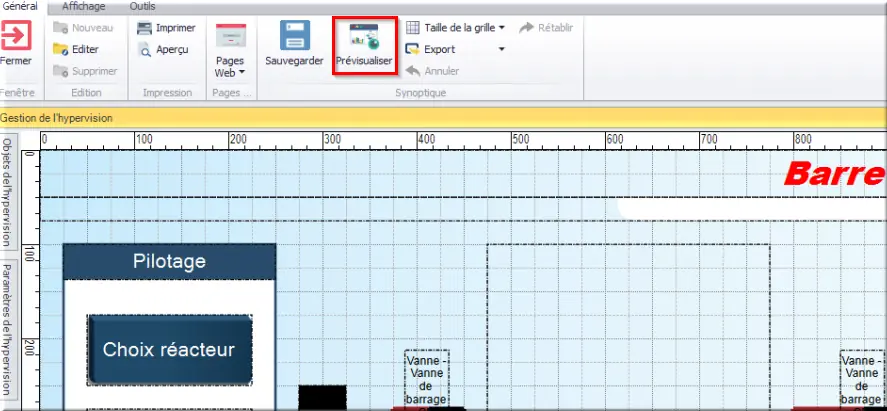Click the Rétablir redo arrow
Image resolution: width=887 pixels, height=411 pixels.
click(x=527, y=28)
